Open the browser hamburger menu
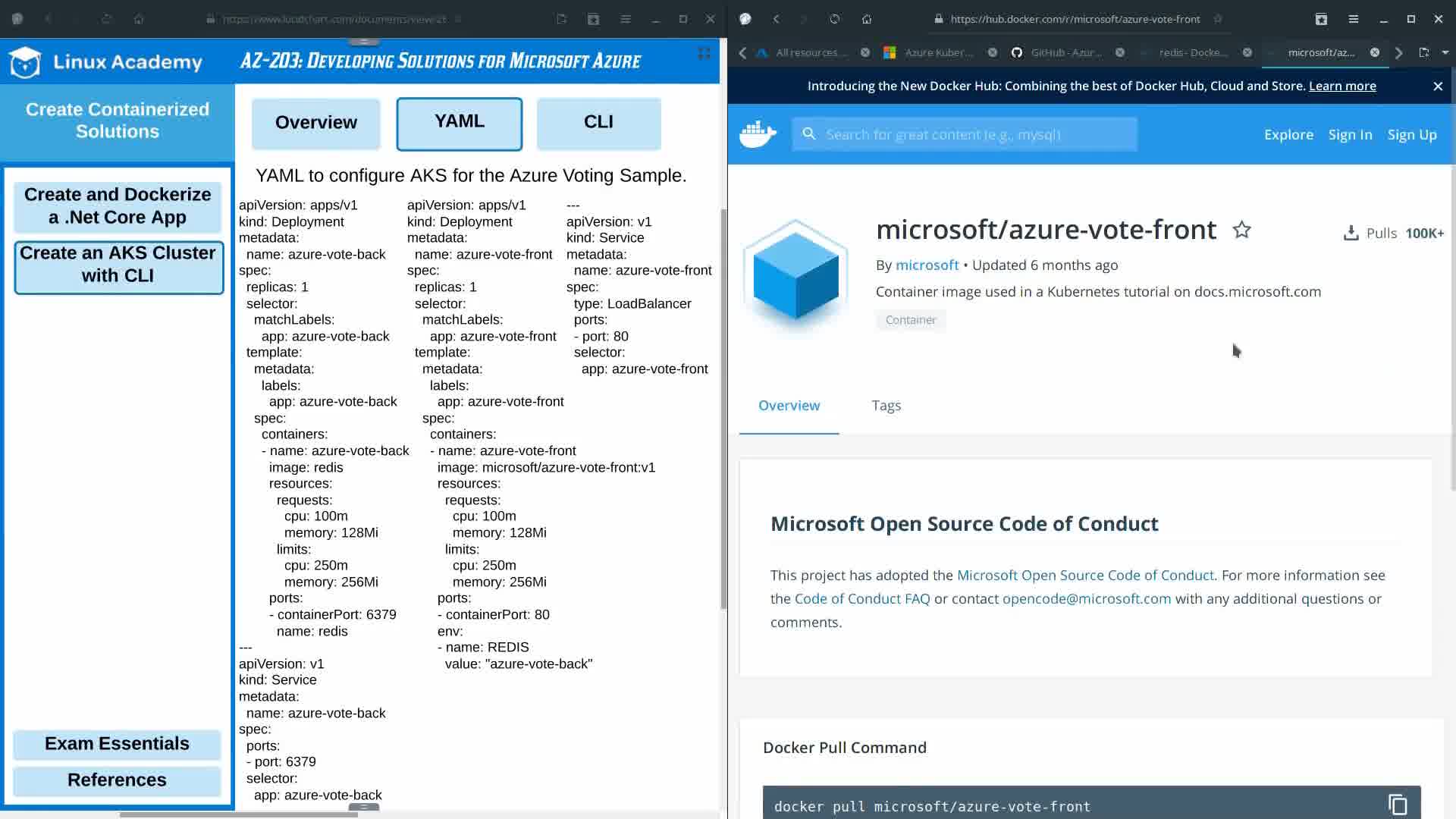The height and width of the screenshot is (819, 1456). tap(1353, 19)
